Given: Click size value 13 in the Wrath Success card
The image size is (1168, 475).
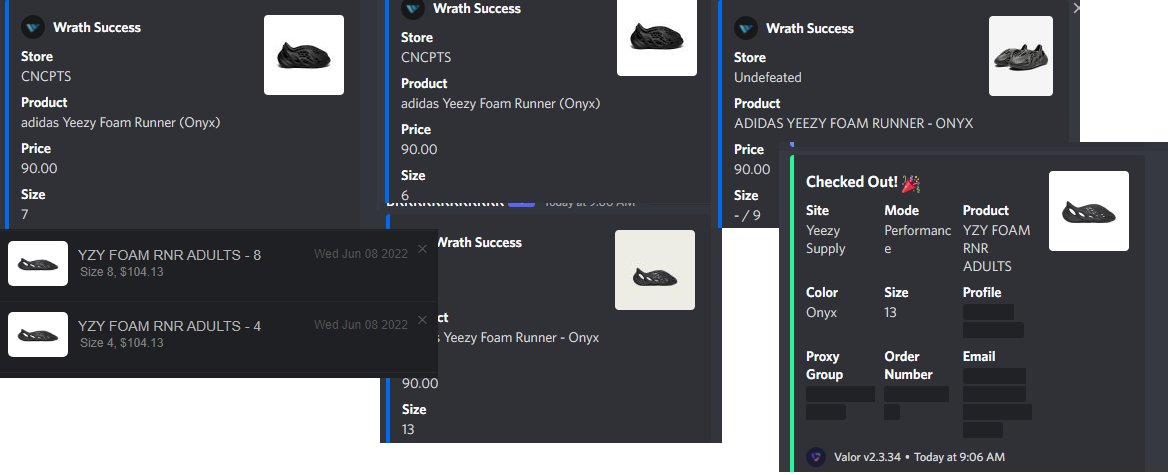Looking at the screenshot, I should pyautogui.click(x=407, y=430).
